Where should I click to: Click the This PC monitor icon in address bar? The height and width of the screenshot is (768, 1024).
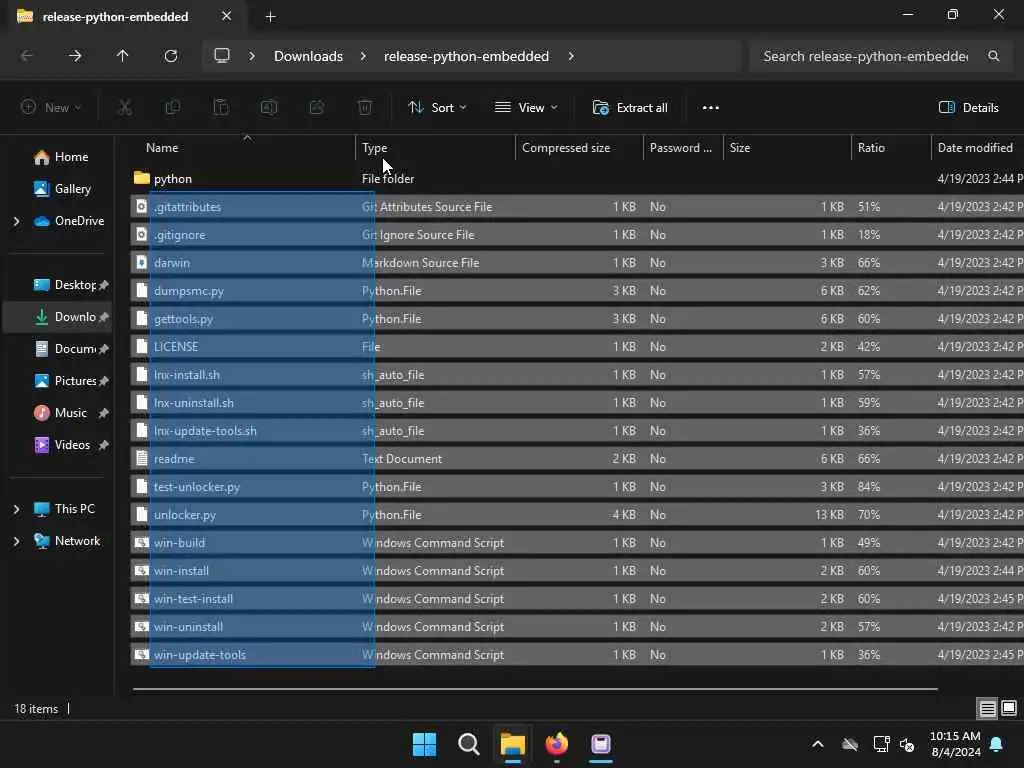point(222,56)
